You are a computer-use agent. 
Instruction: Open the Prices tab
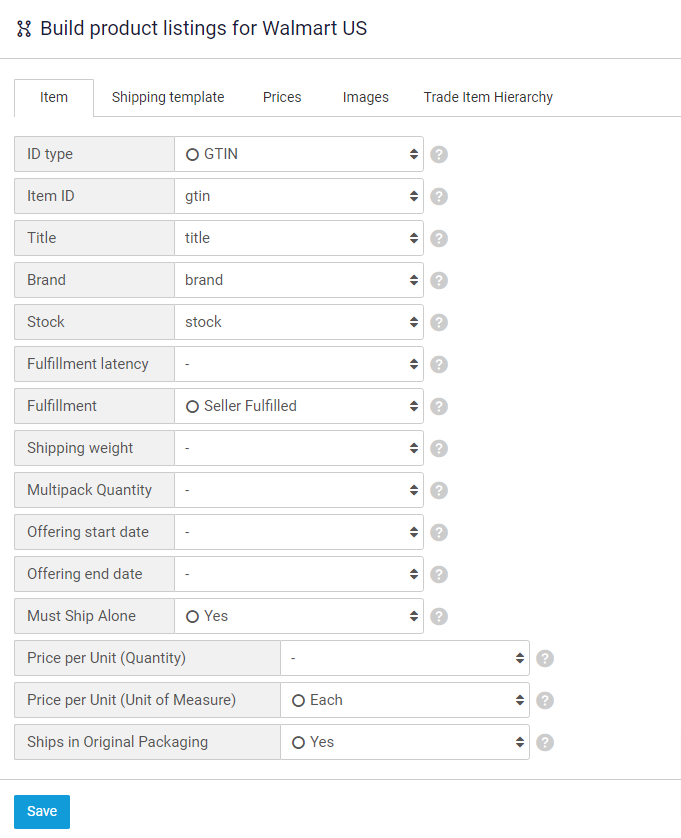coord(282,97)
